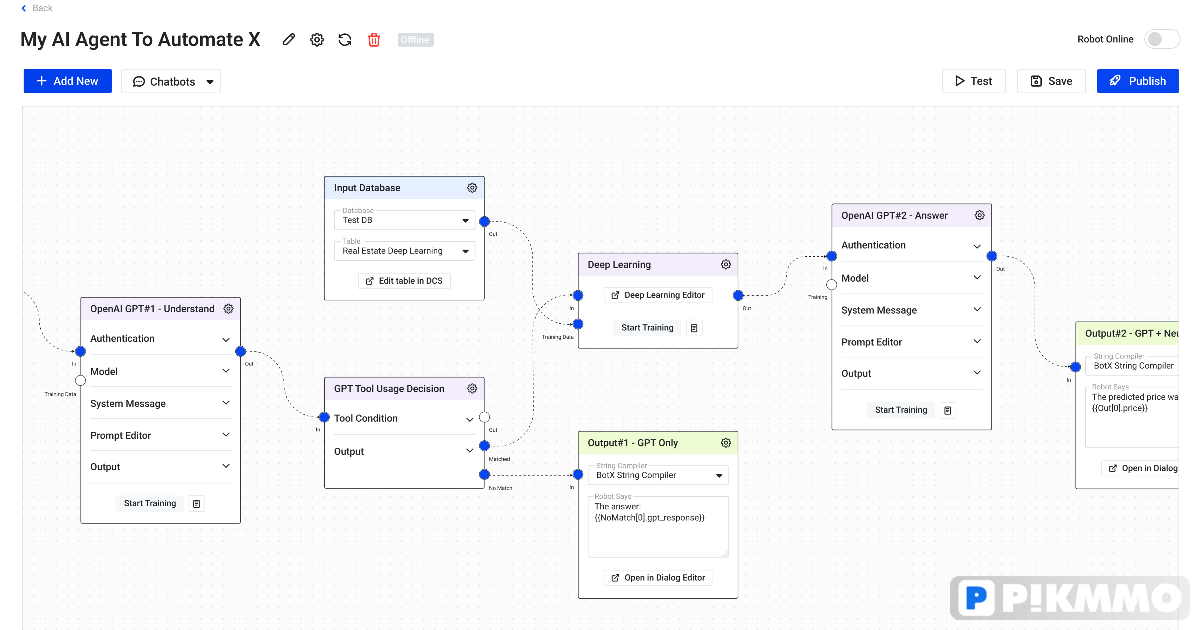Open settings gear on OpenAI GPT#2 node
Screen dimensions: 1200x630
(980, 215)
